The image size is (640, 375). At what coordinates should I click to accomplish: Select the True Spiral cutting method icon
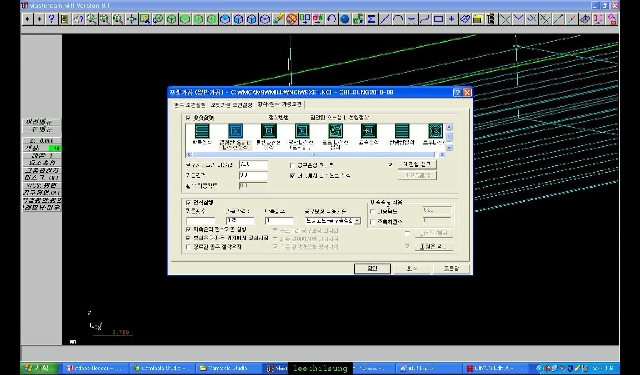[x=436, y=131]
